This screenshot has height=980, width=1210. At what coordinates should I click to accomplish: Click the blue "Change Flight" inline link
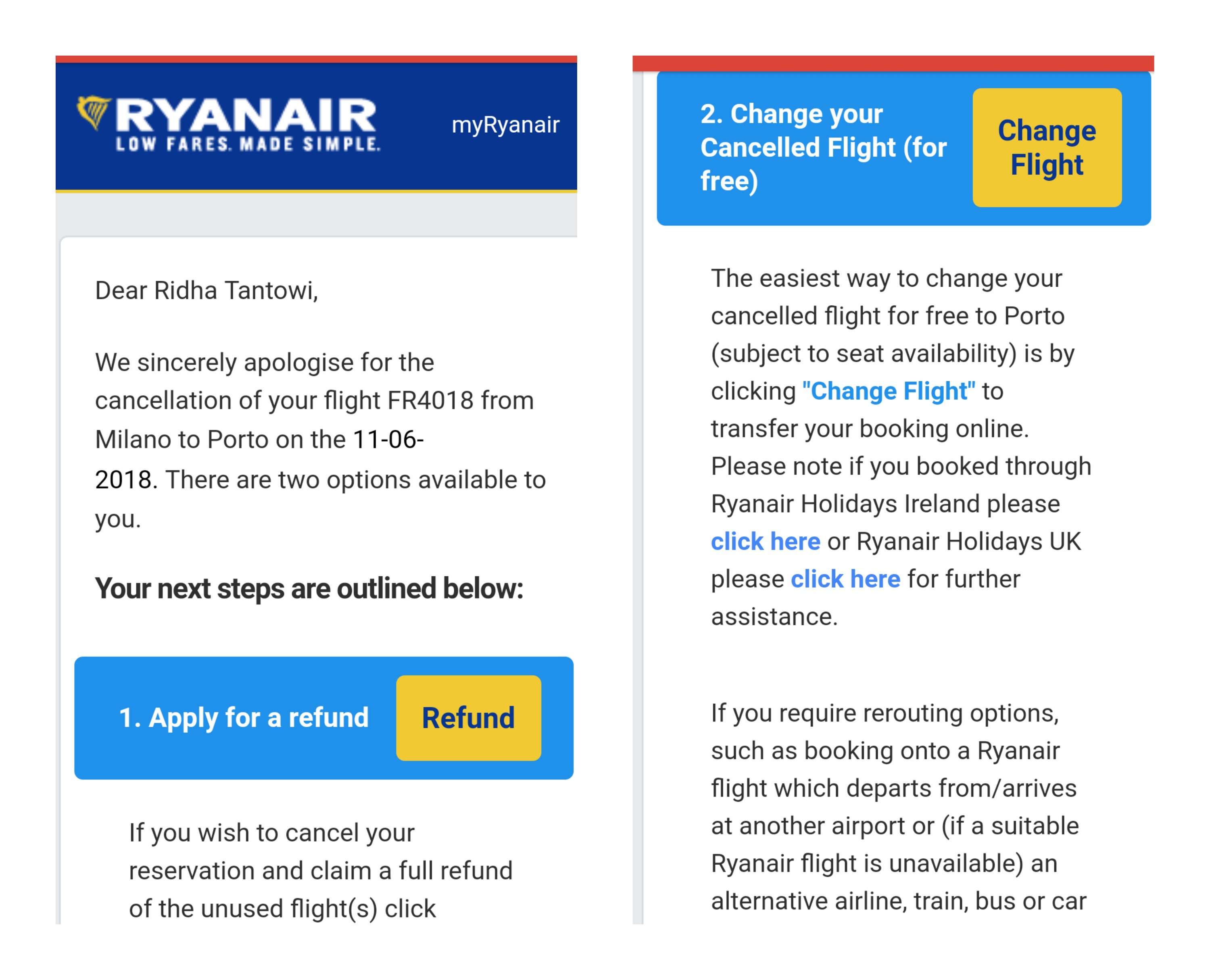888,391
